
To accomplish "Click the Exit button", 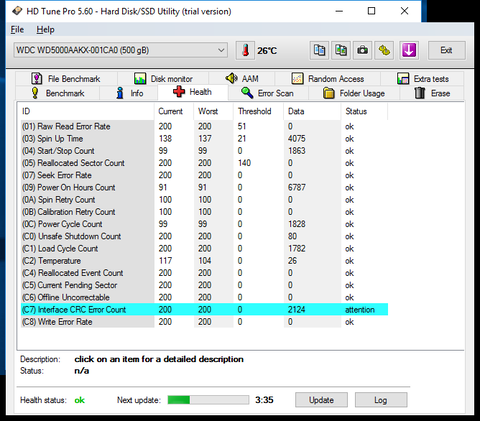I will point(447,50).
